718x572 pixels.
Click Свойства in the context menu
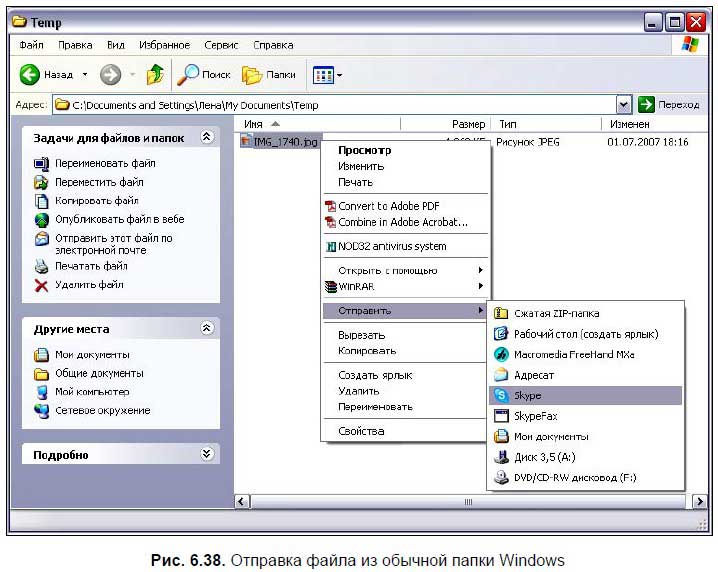[360, 431]
